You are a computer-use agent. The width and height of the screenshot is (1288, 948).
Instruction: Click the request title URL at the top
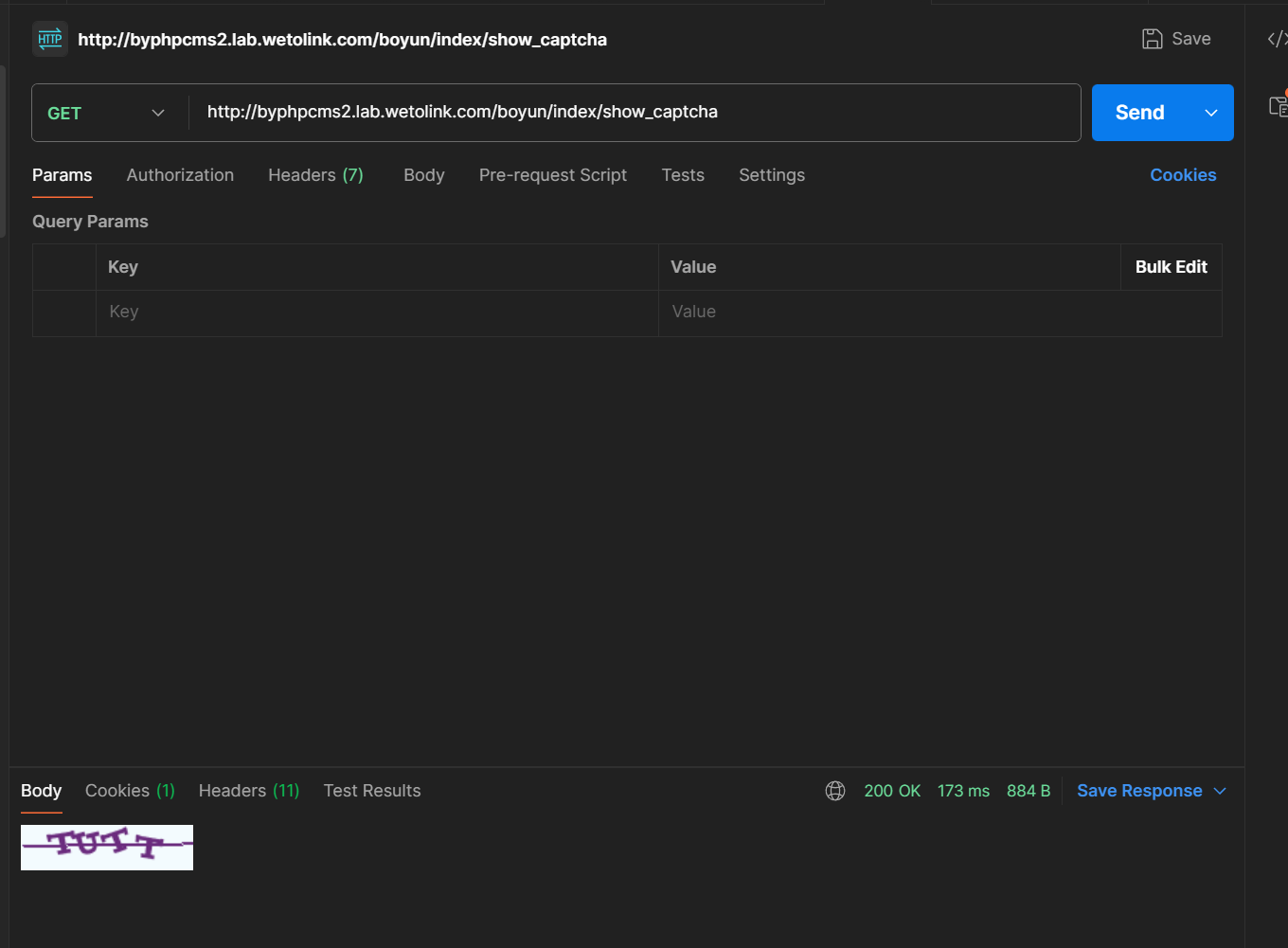click(342, 40)
